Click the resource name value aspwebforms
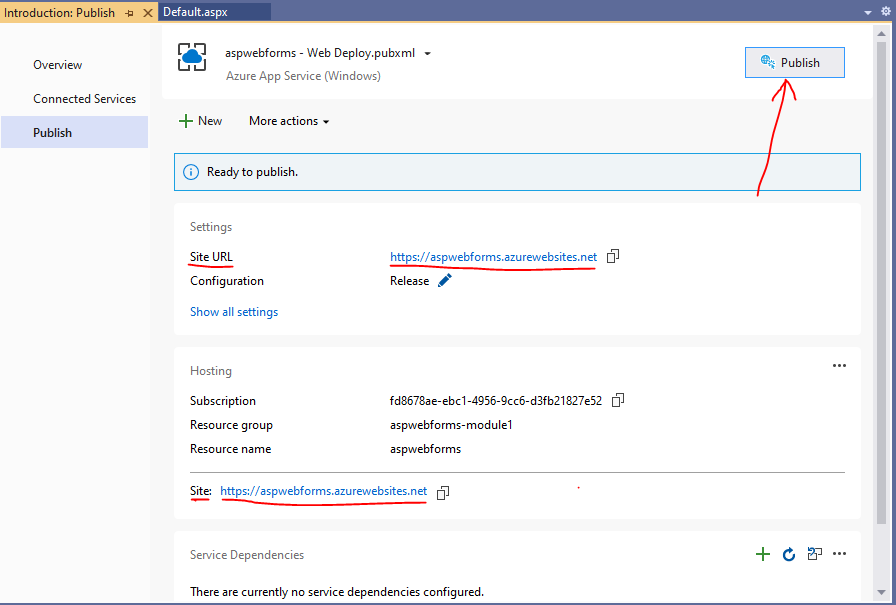Screen dimensions: 896x605 [425, 449]
